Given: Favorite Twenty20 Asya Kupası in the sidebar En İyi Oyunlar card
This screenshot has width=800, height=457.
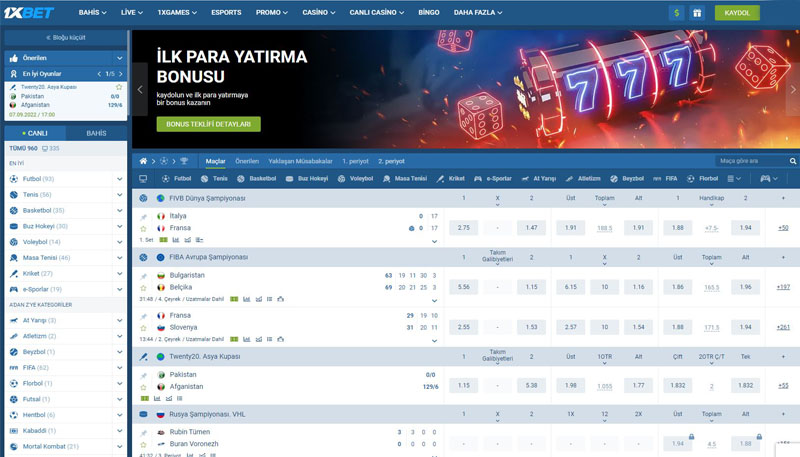Looking at the screenshot, I should pyautogui.click(x=119, y=87).
